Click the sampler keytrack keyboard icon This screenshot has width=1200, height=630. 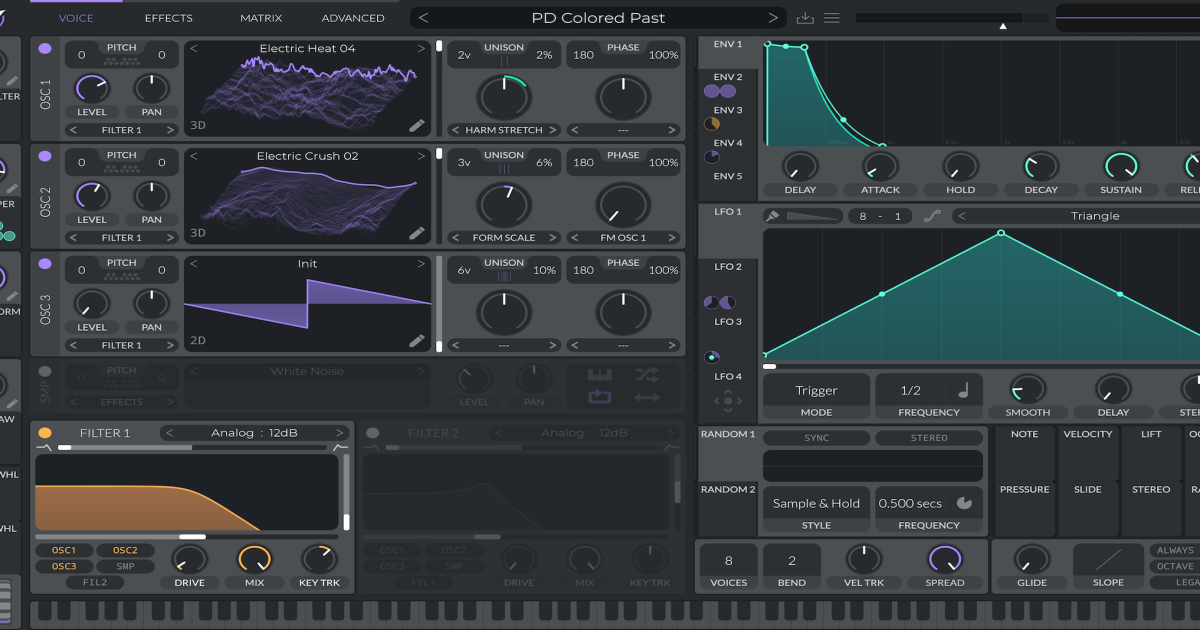[x=600, y=375]
